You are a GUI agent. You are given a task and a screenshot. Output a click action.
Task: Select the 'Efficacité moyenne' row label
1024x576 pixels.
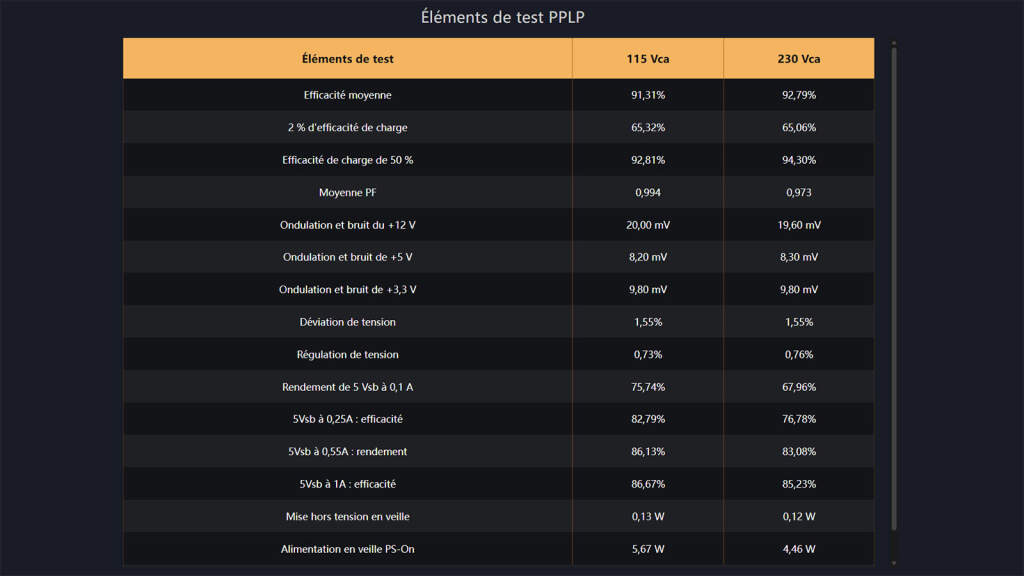(347, 95)
